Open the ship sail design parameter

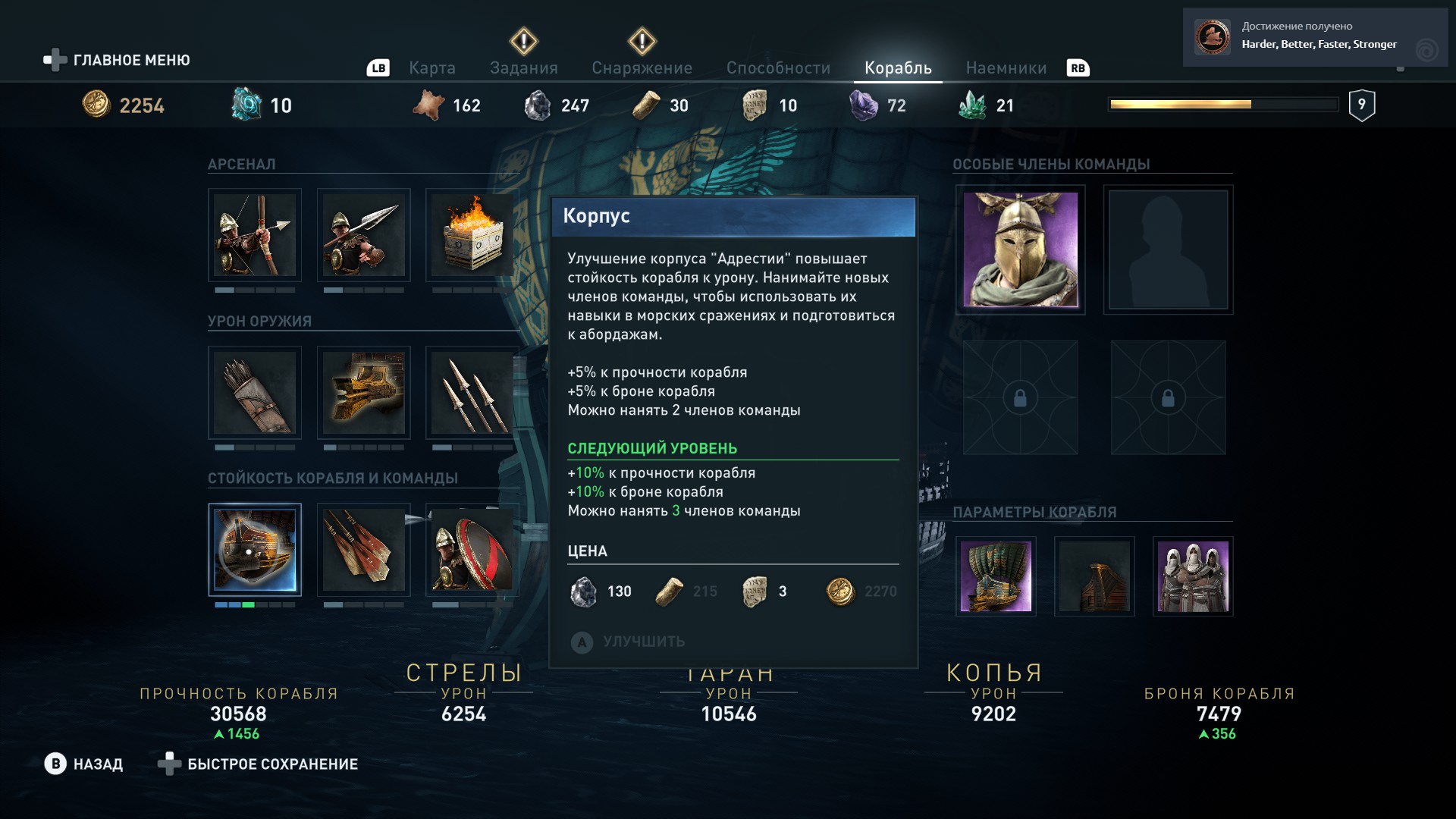click(996, 576)
